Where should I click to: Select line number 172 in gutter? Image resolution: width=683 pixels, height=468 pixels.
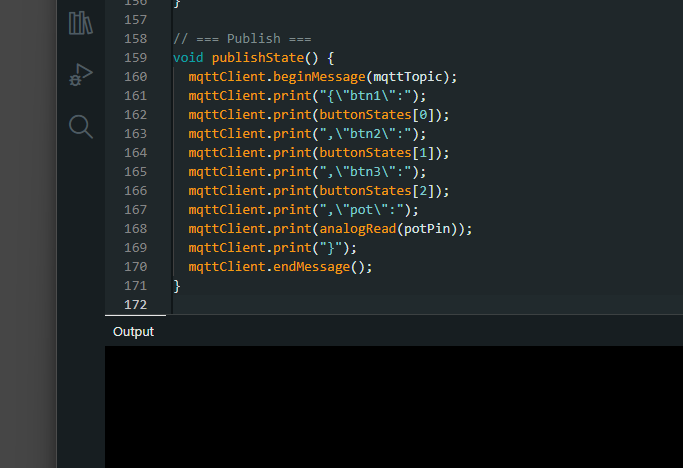[x=135, y=304]
